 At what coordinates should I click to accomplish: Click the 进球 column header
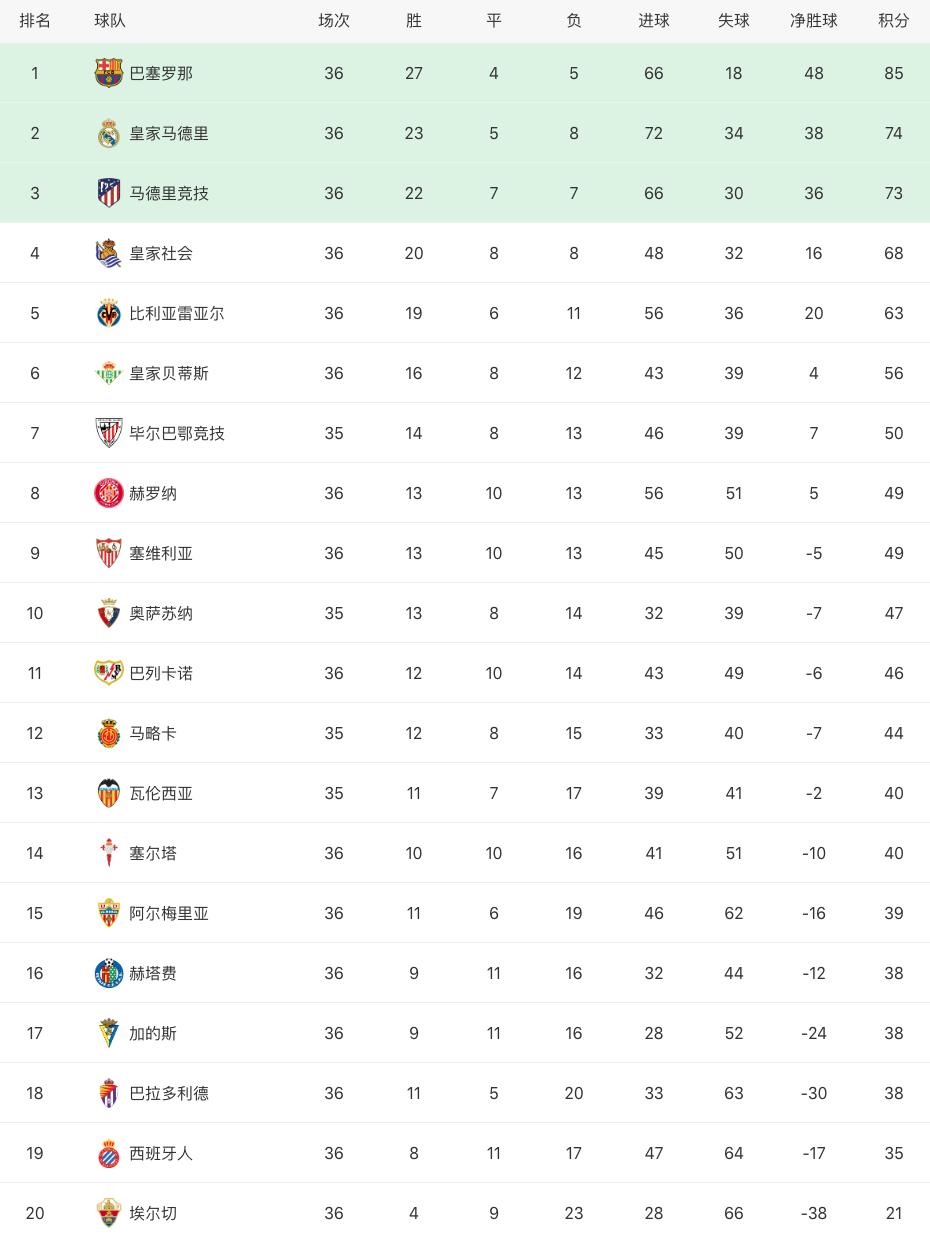click(x=653, y=21)
